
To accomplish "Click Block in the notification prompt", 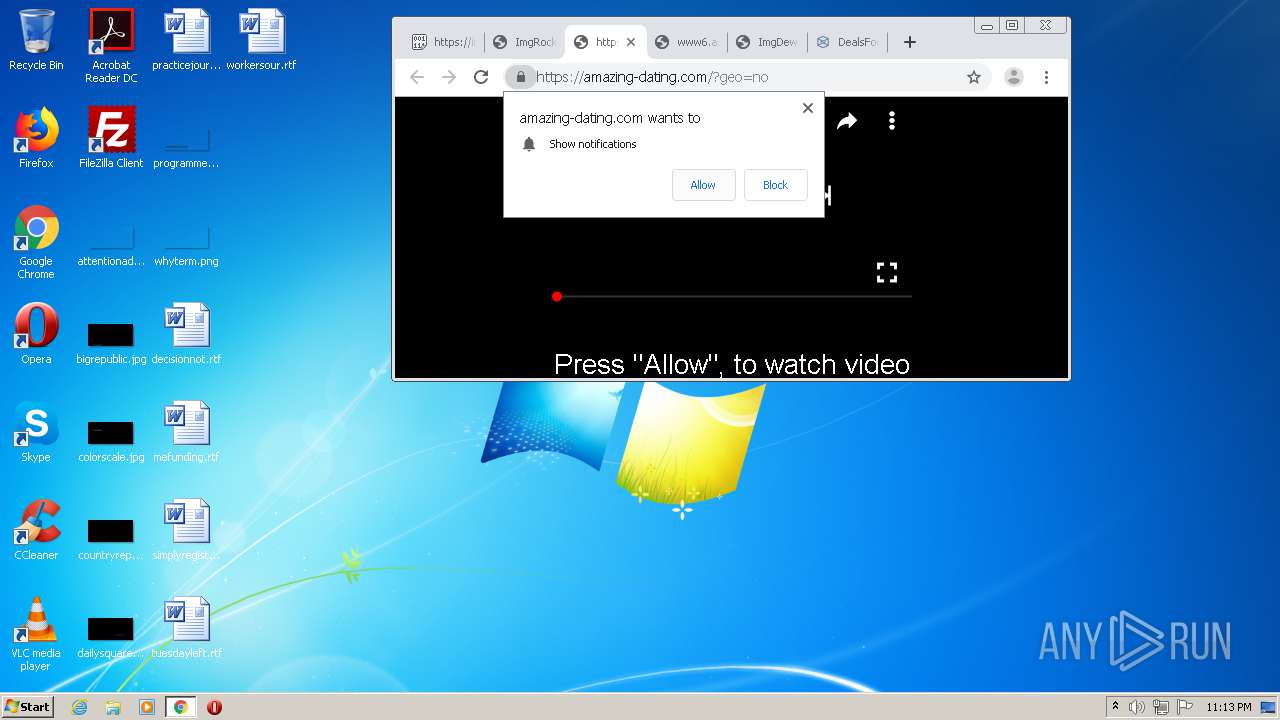I will pos(775,185).
